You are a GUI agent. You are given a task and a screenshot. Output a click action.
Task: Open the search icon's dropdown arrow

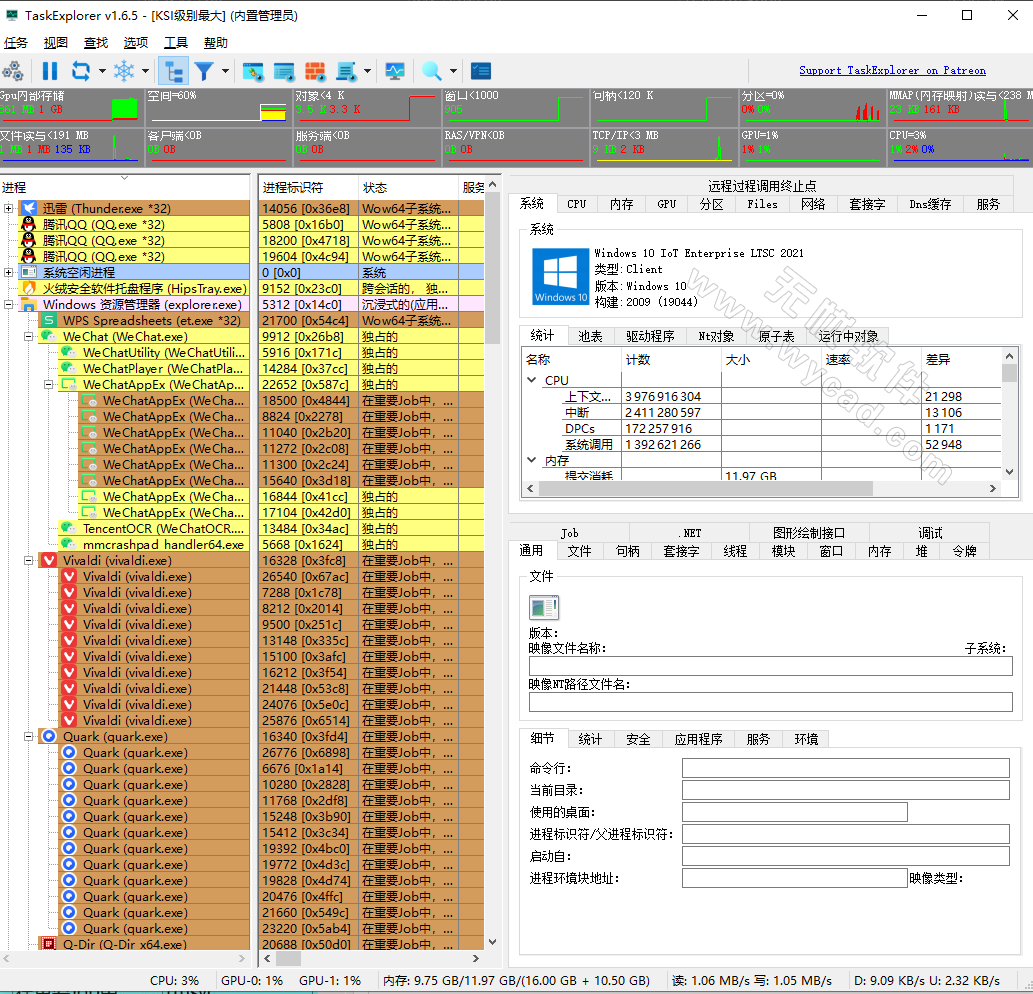click(451, 71)
